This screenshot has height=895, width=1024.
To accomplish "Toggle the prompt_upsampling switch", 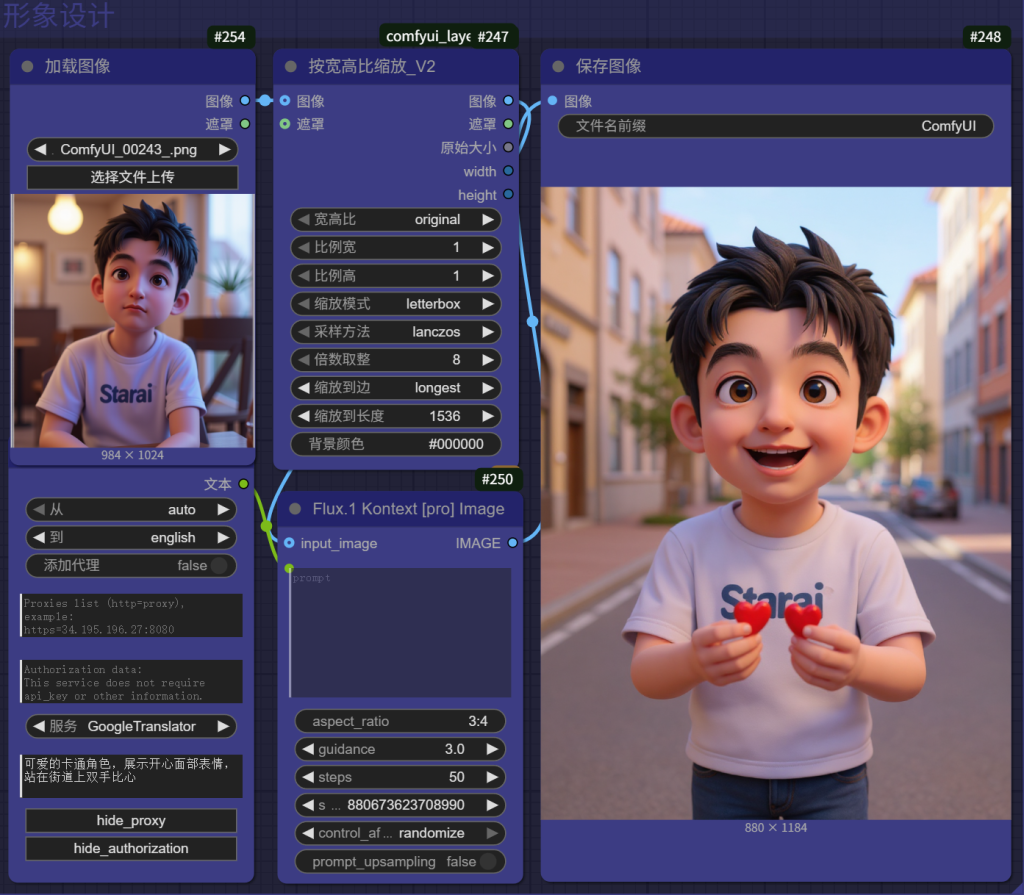I will pyautogui.click(x=488, y=862).
